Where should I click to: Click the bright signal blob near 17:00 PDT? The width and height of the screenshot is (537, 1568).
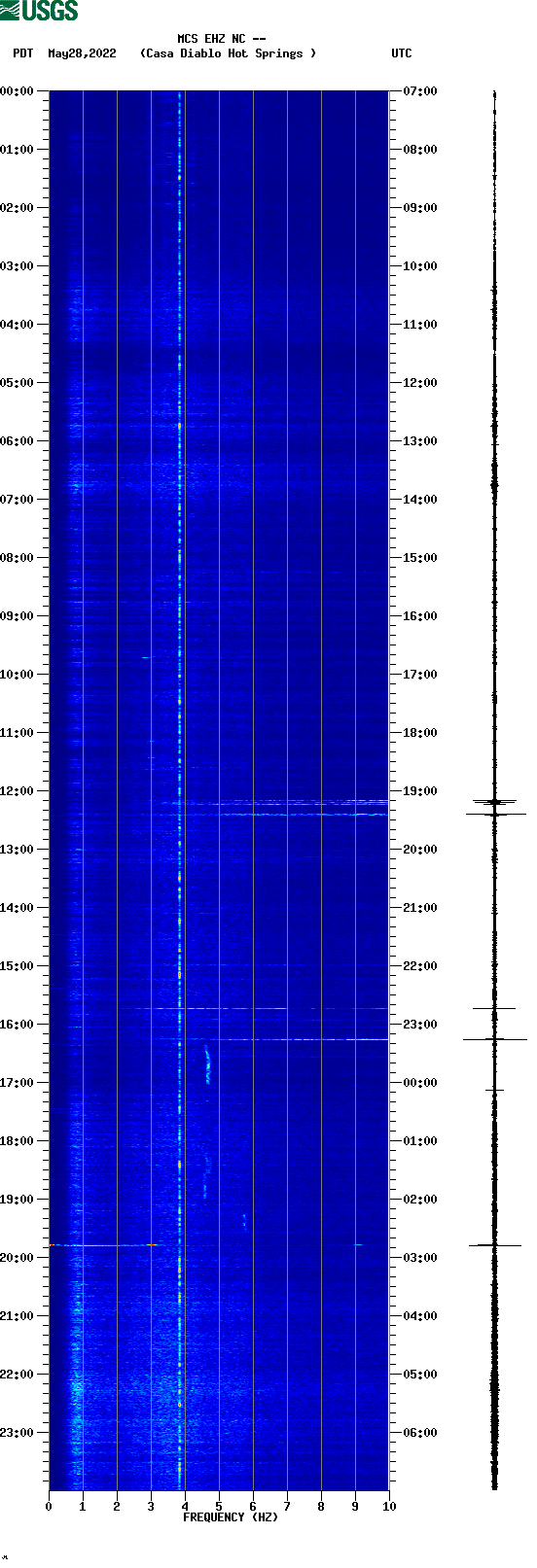coord(207,1064)
